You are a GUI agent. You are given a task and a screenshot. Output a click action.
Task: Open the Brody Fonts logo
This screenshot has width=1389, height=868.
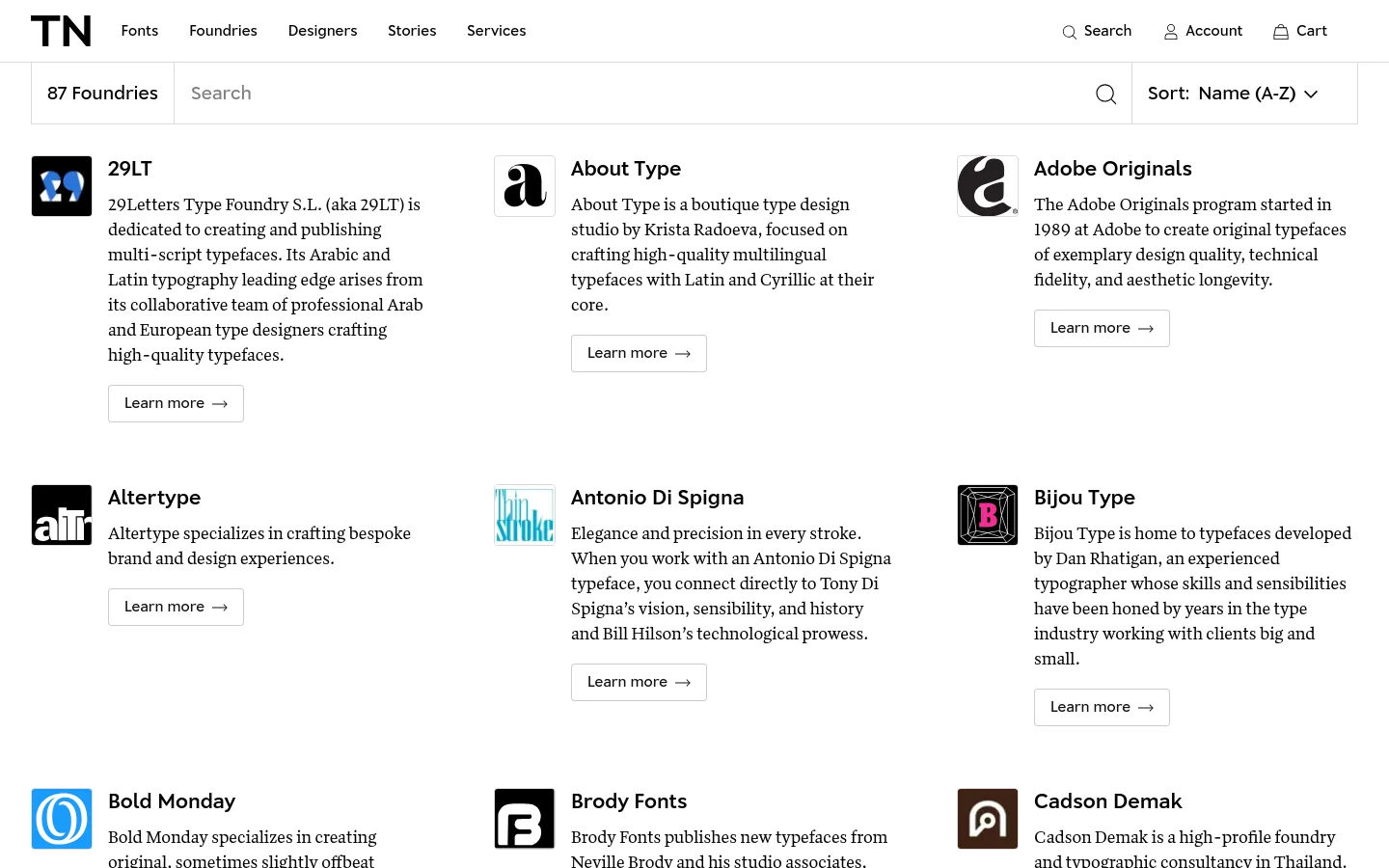[x=525, y=819]
